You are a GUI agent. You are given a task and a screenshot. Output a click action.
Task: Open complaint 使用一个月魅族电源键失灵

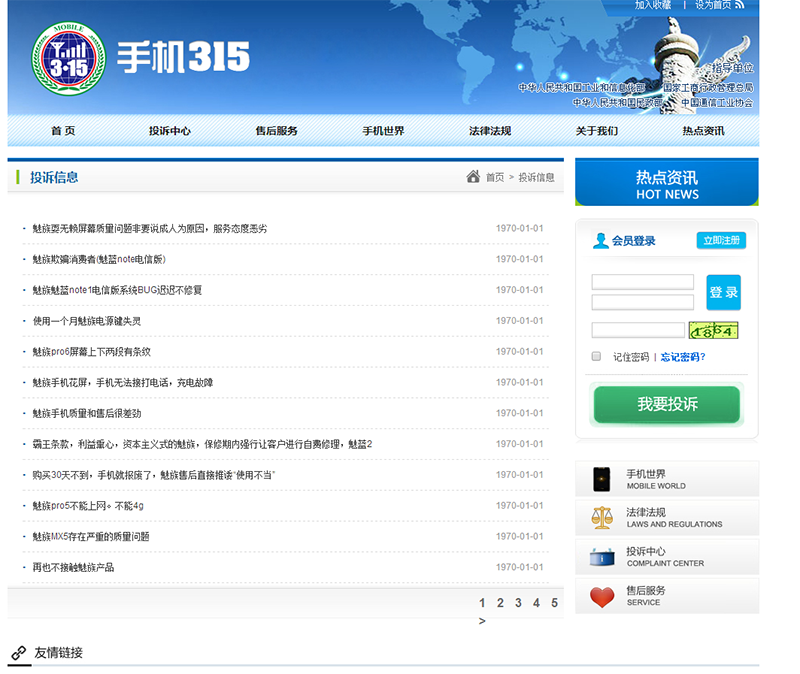click(87, 321)
